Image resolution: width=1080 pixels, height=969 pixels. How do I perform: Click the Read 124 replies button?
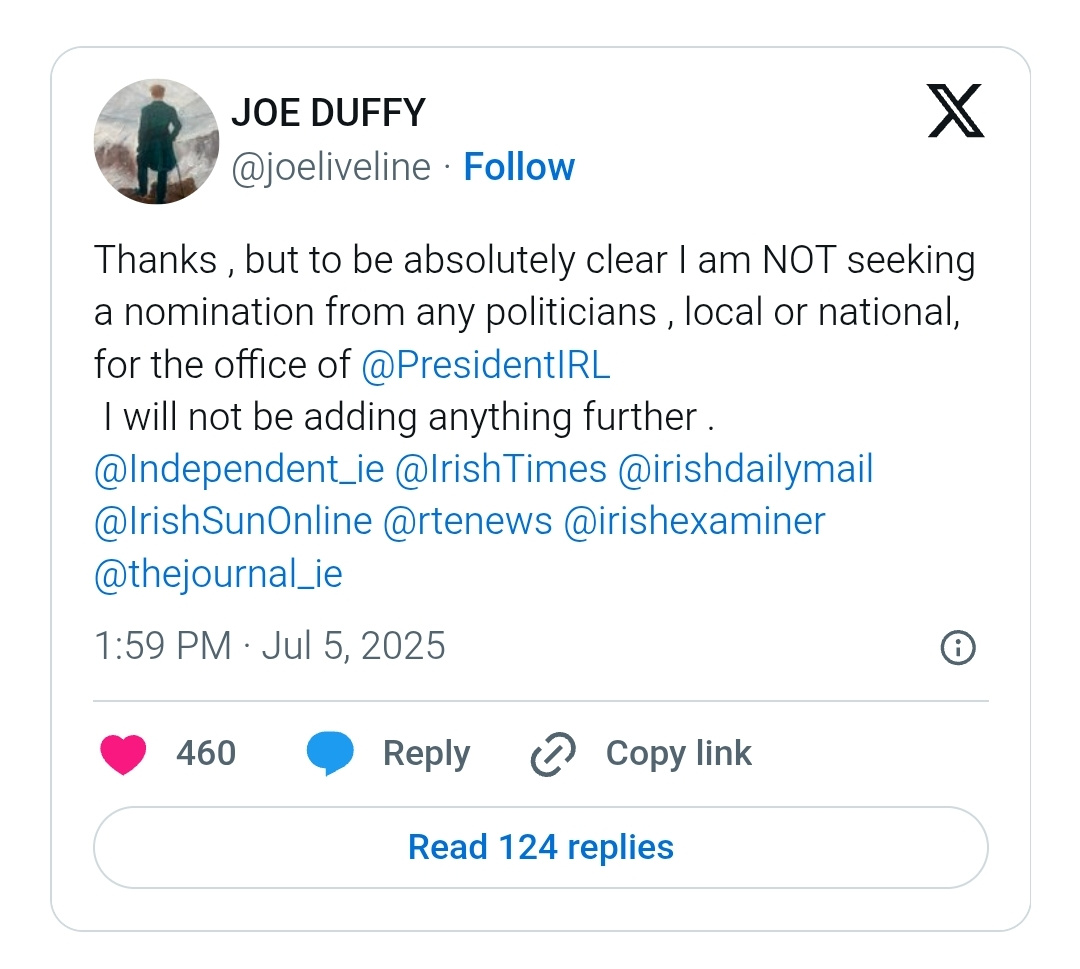coord(541,847)
